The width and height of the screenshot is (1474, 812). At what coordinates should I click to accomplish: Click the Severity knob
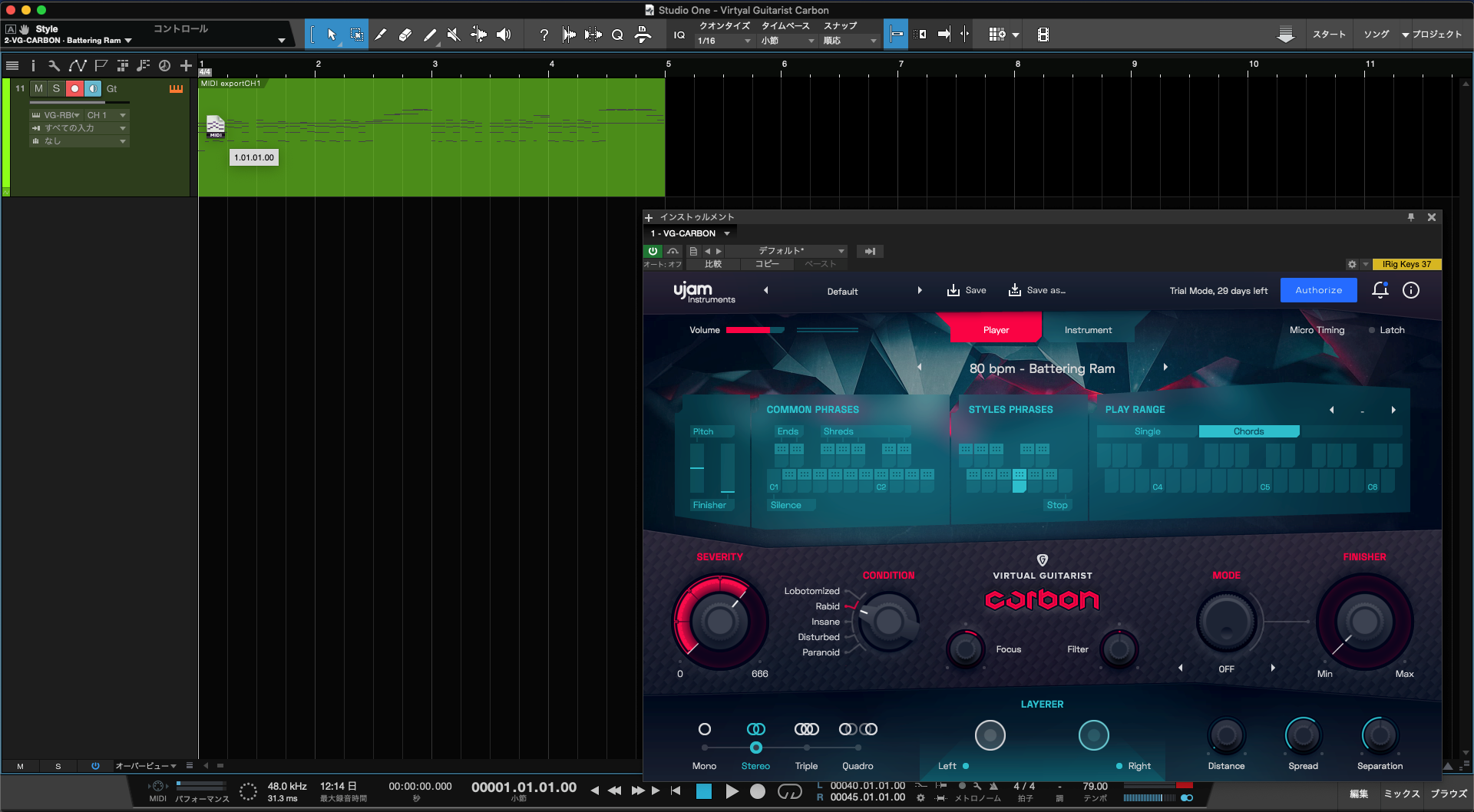coord(720,621)
